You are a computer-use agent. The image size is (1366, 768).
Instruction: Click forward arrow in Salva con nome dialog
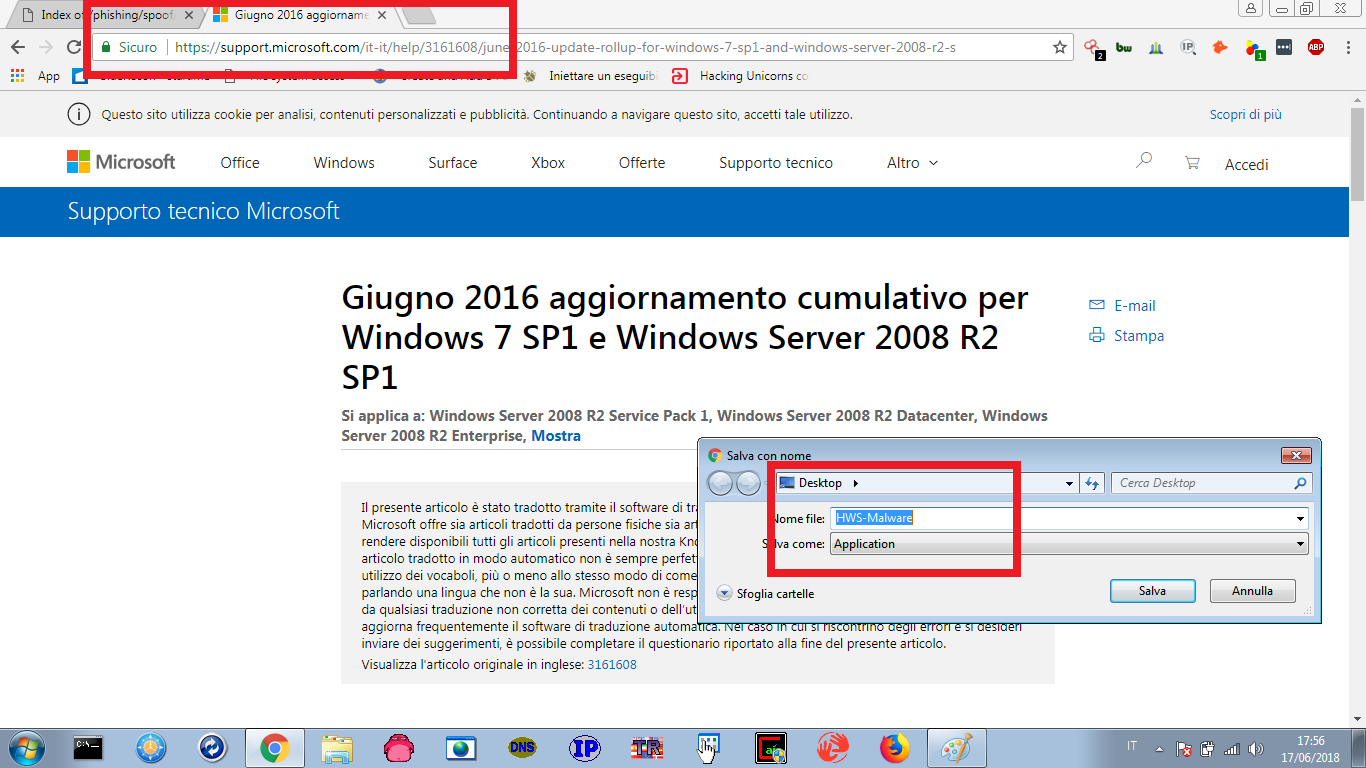point(748,483)
